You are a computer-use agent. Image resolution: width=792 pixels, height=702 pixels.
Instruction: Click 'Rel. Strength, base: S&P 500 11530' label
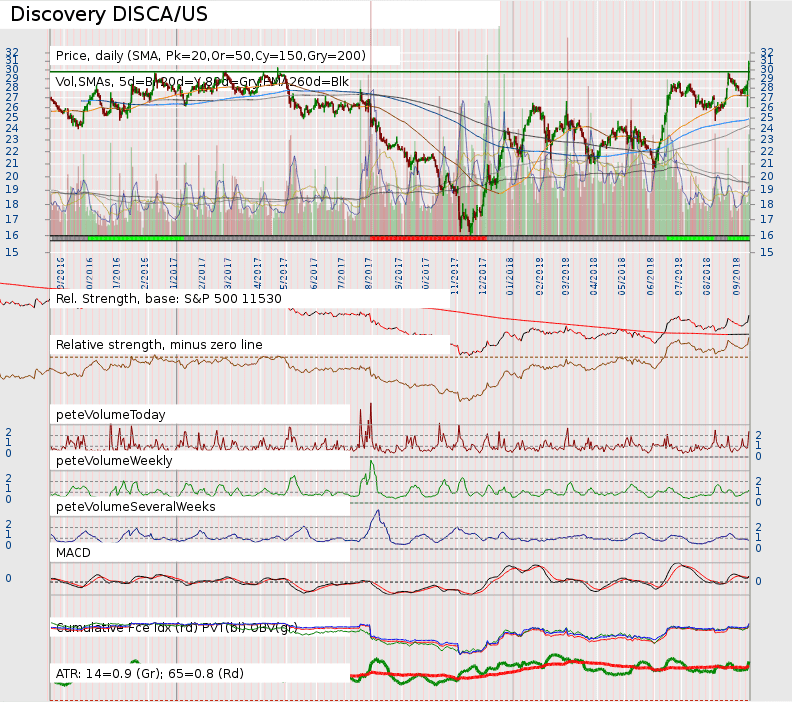click(x=169, y=299)
